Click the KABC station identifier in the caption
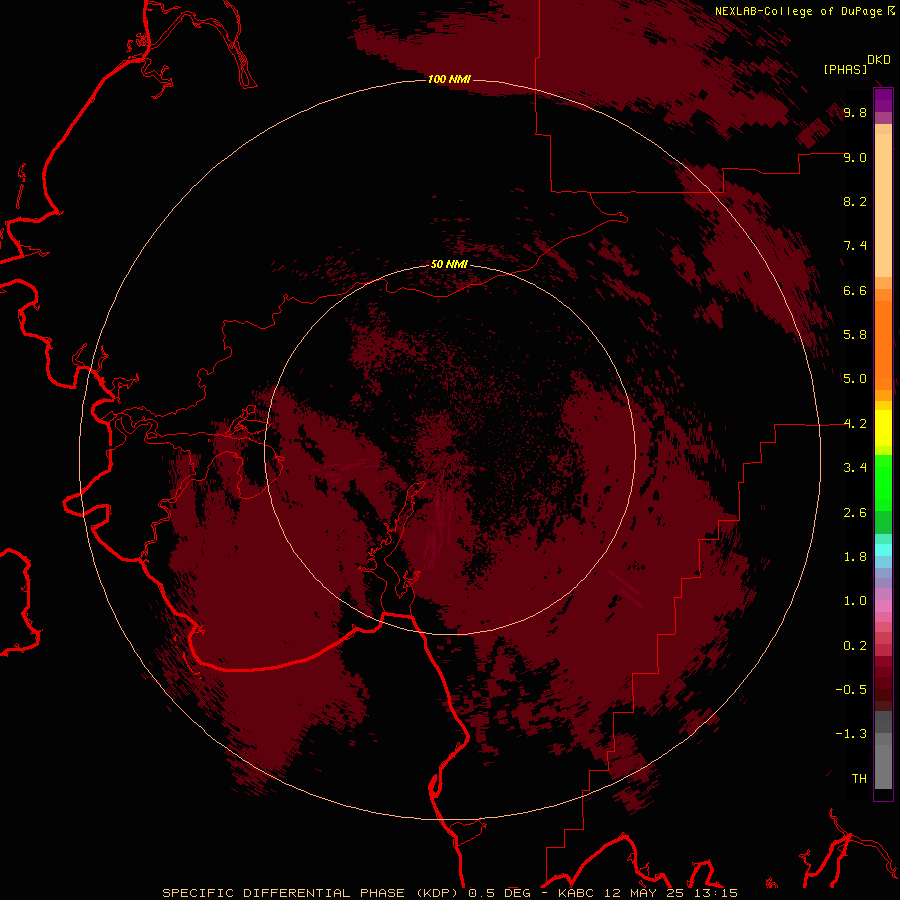This screenshot has height=900, width=900. coord(578,893)
